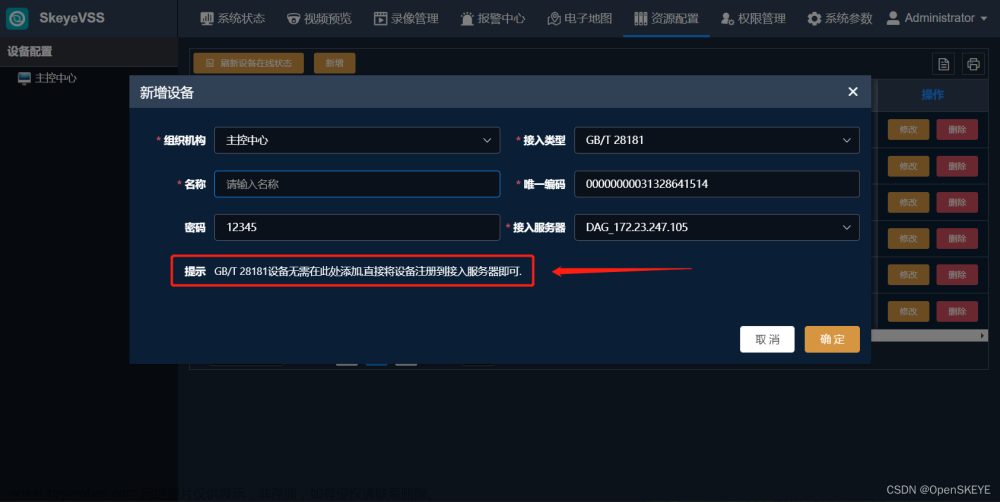Open the 系统状态 menu
The image size is (1000, 502).
coord(232,18)
